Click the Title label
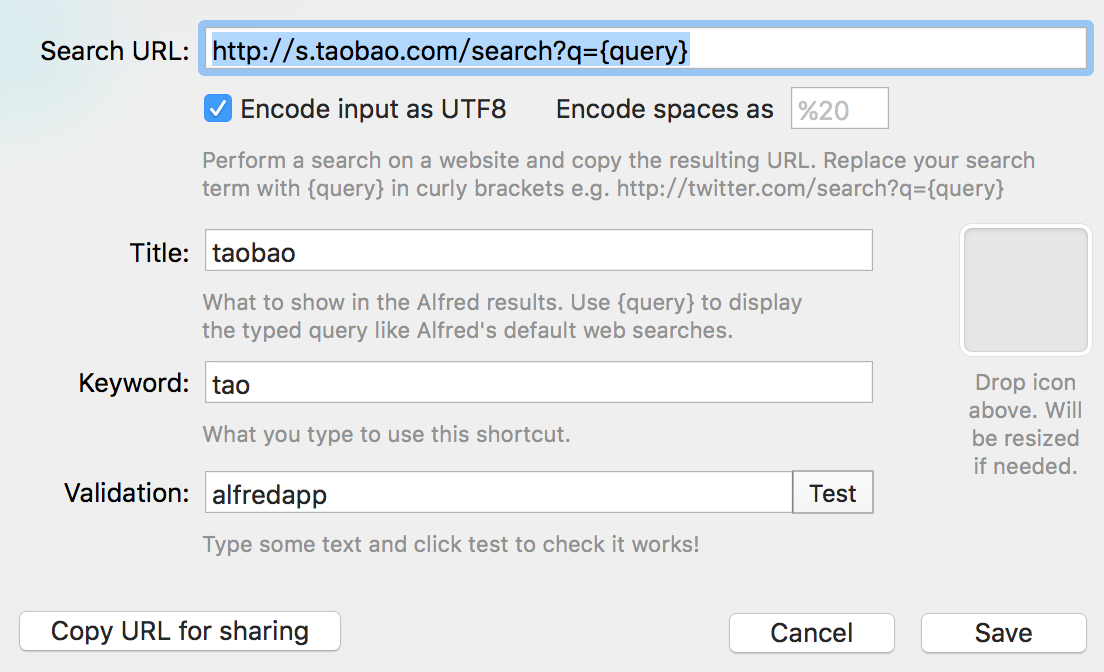The height and width of the screenshot is (672, 1104). tap(159, 252)
